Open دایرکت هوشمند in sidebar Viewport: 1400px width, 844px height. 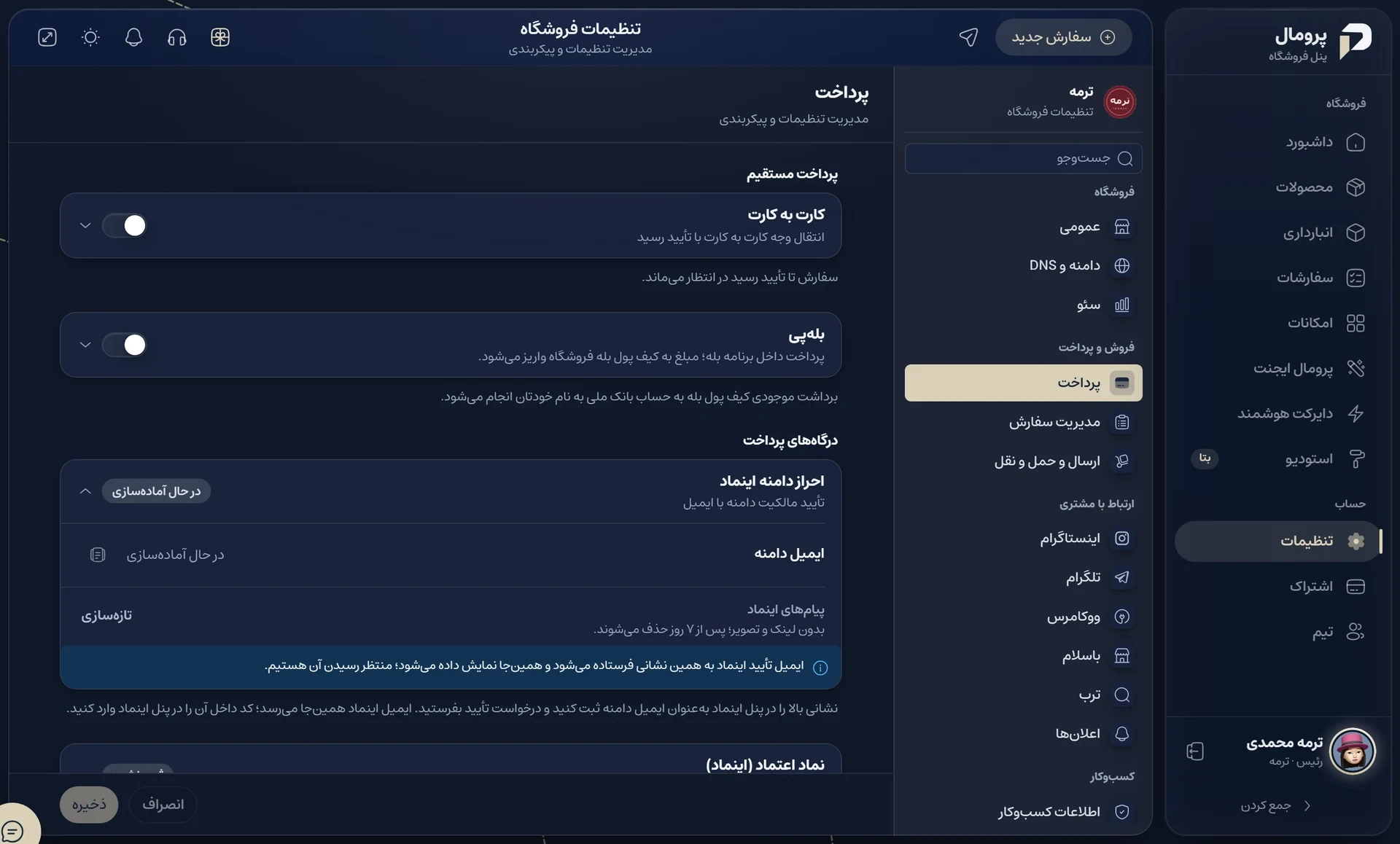pos(1278,413)
